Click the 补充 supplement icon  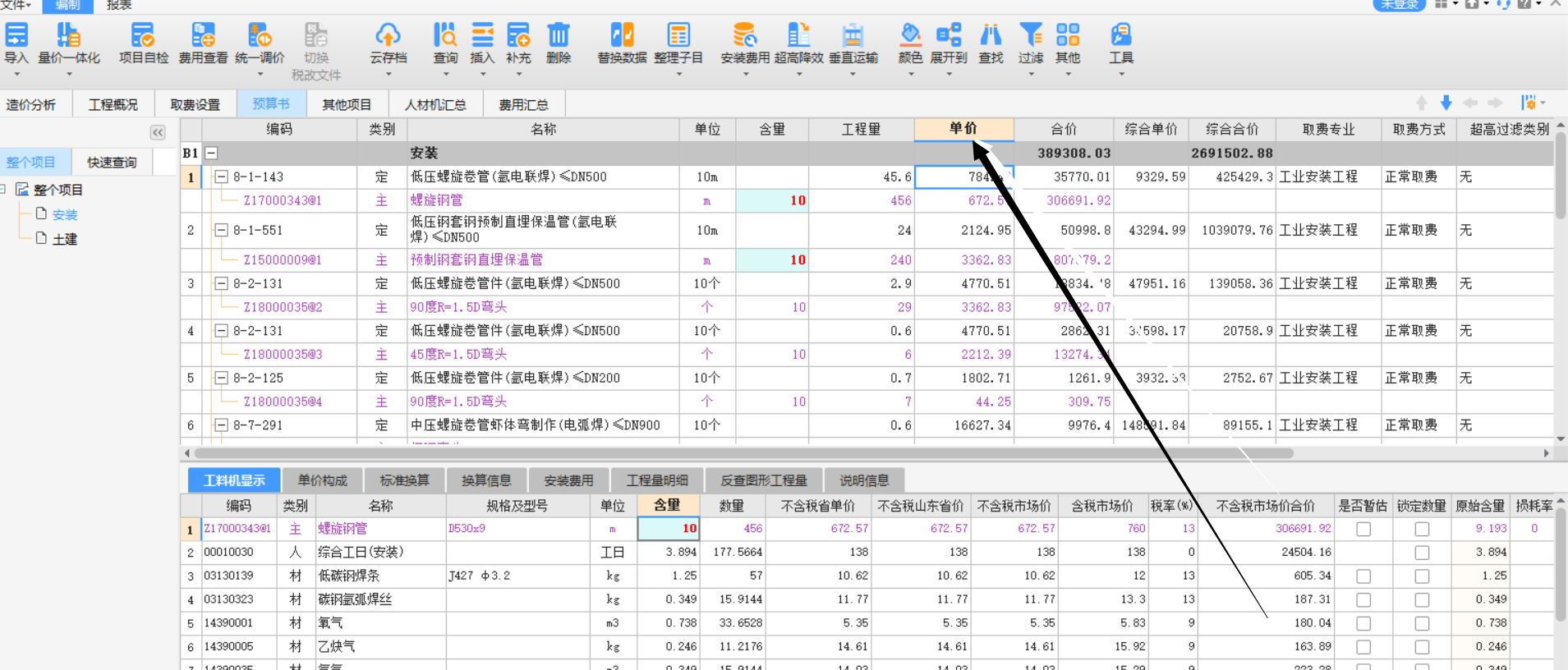(x=518, y=36)
